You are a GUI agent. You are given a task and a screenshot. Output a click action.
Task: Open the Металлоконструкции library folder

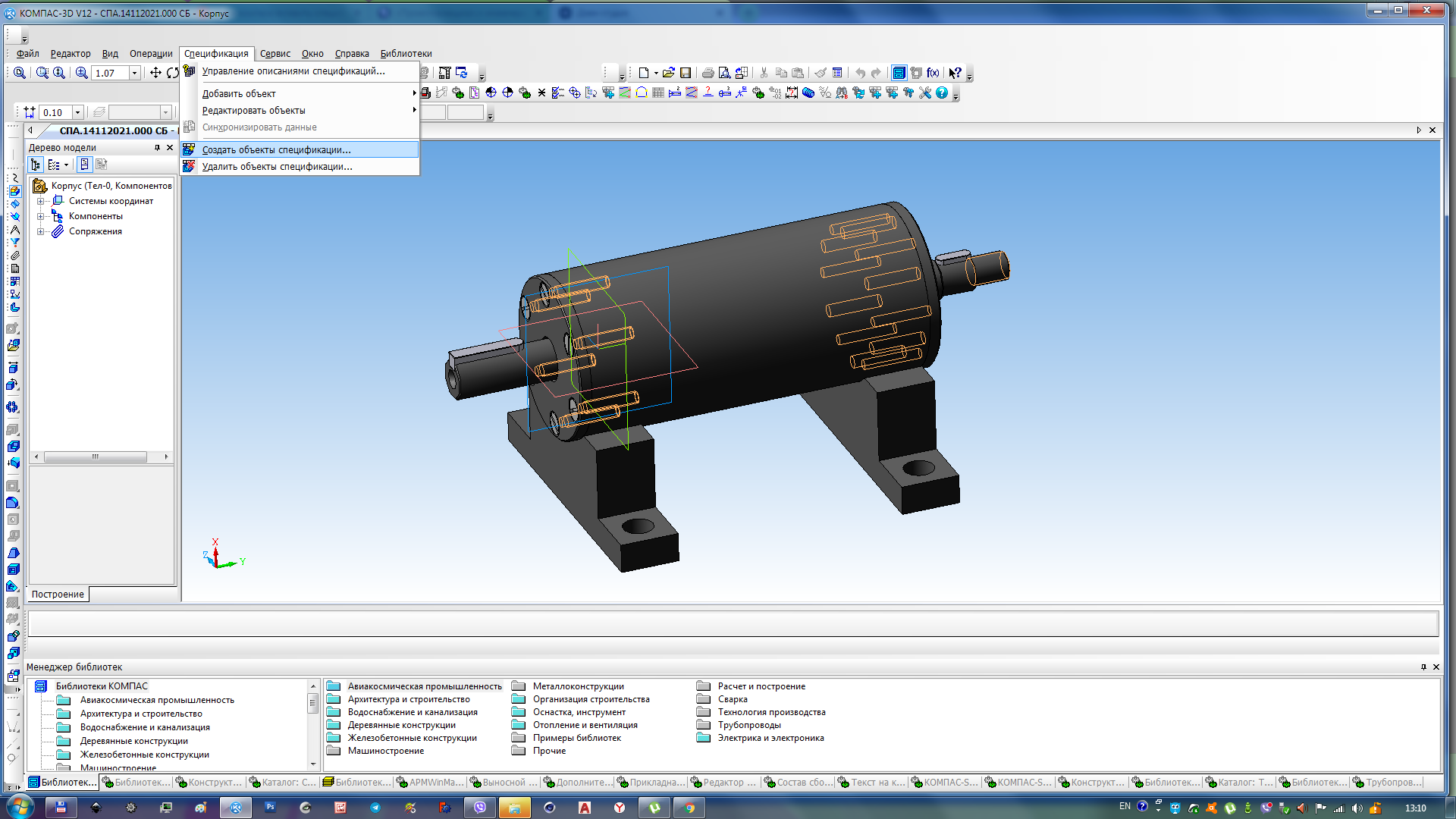click(x=578, y=686)
